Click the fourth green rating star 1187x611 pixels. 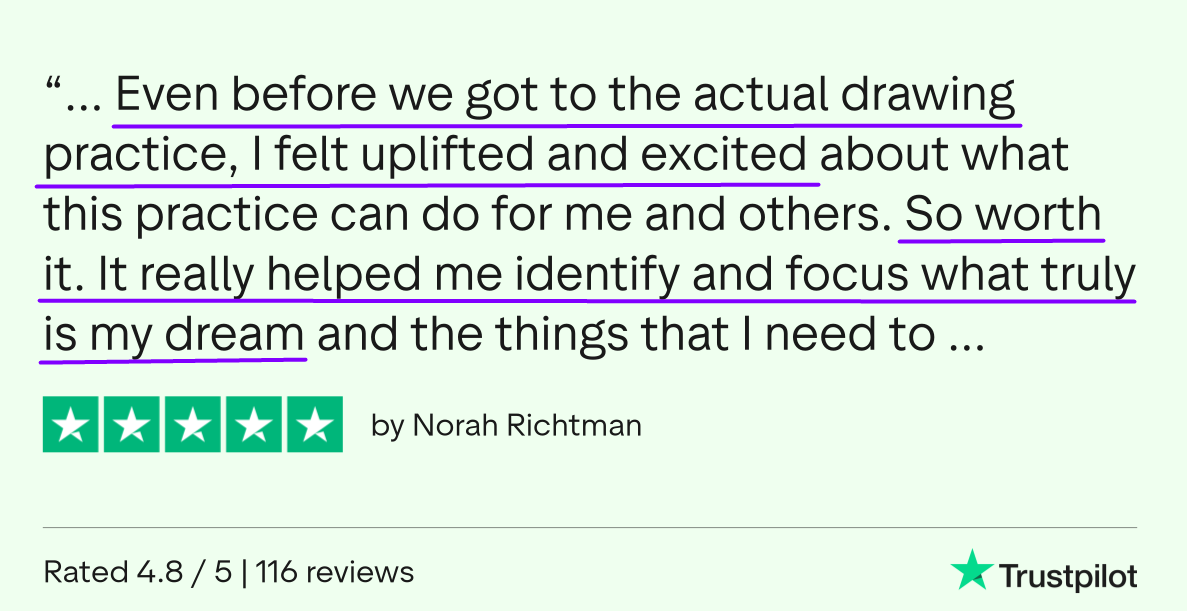point(254,425)
